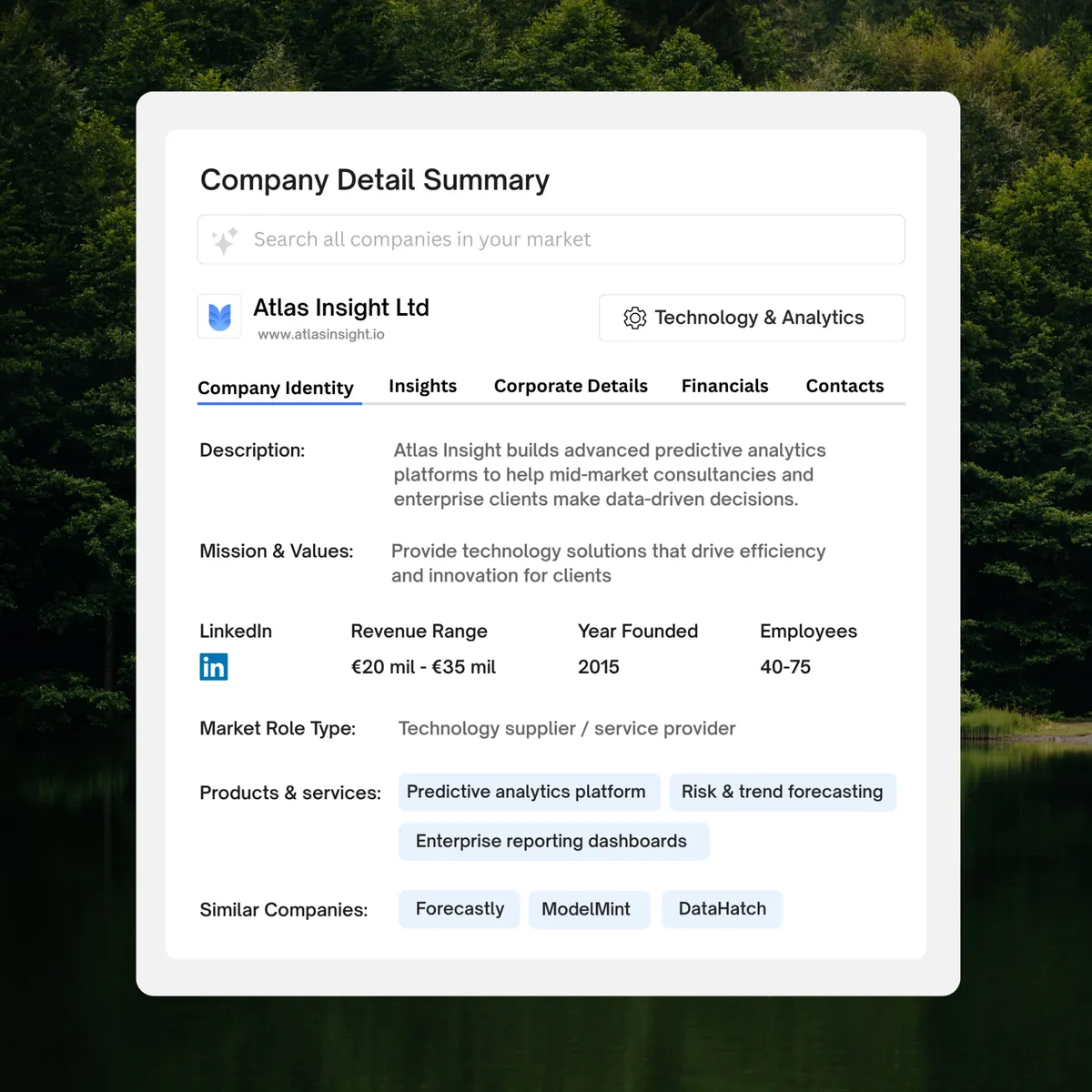The image size is (1092, 1092).
Task: Click the Atlas Insight company logo
Action: click(x=219, y=317)
